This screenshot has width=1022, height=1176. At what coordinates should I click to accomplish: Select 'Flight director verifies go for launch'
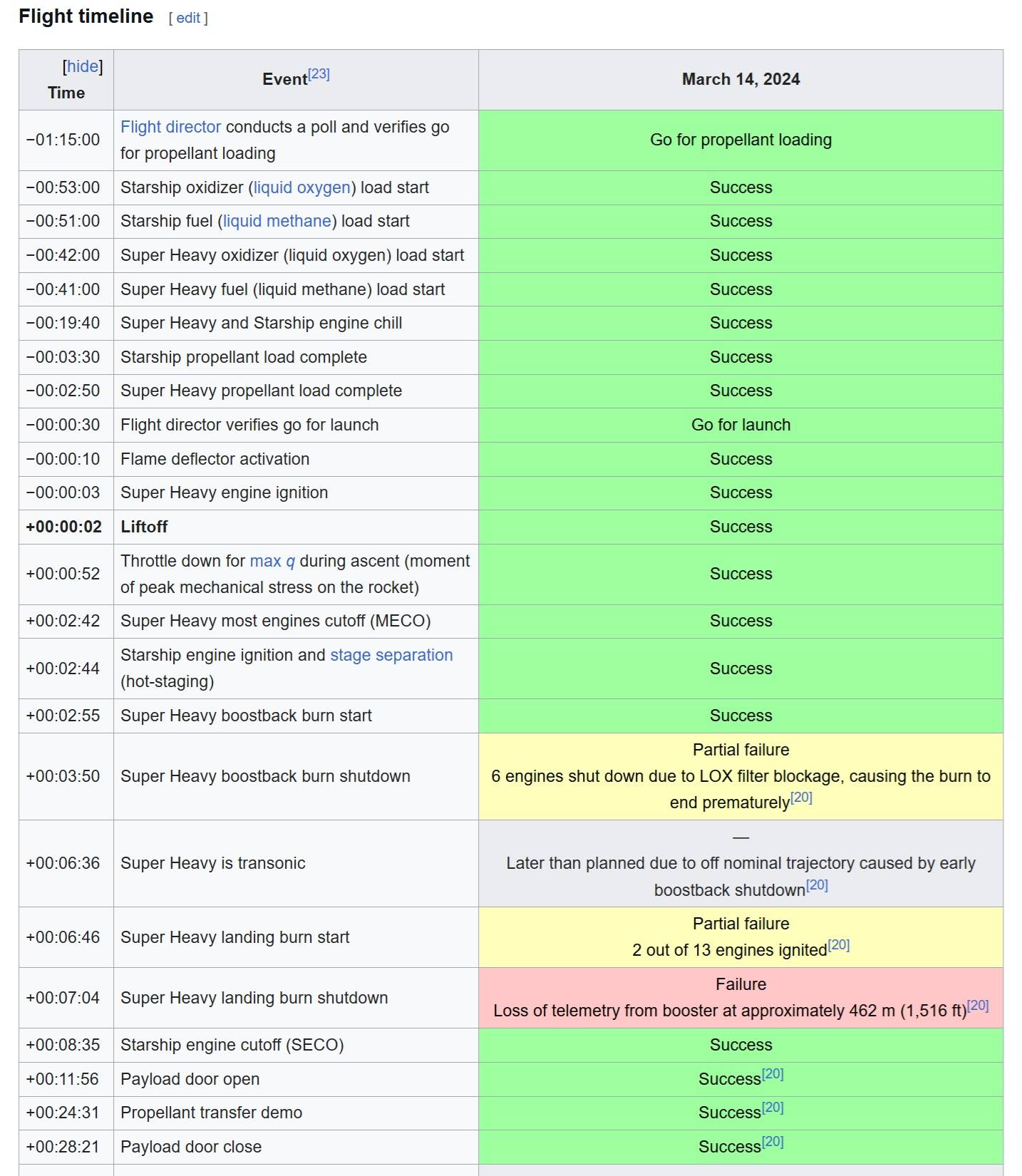point(296,425)
